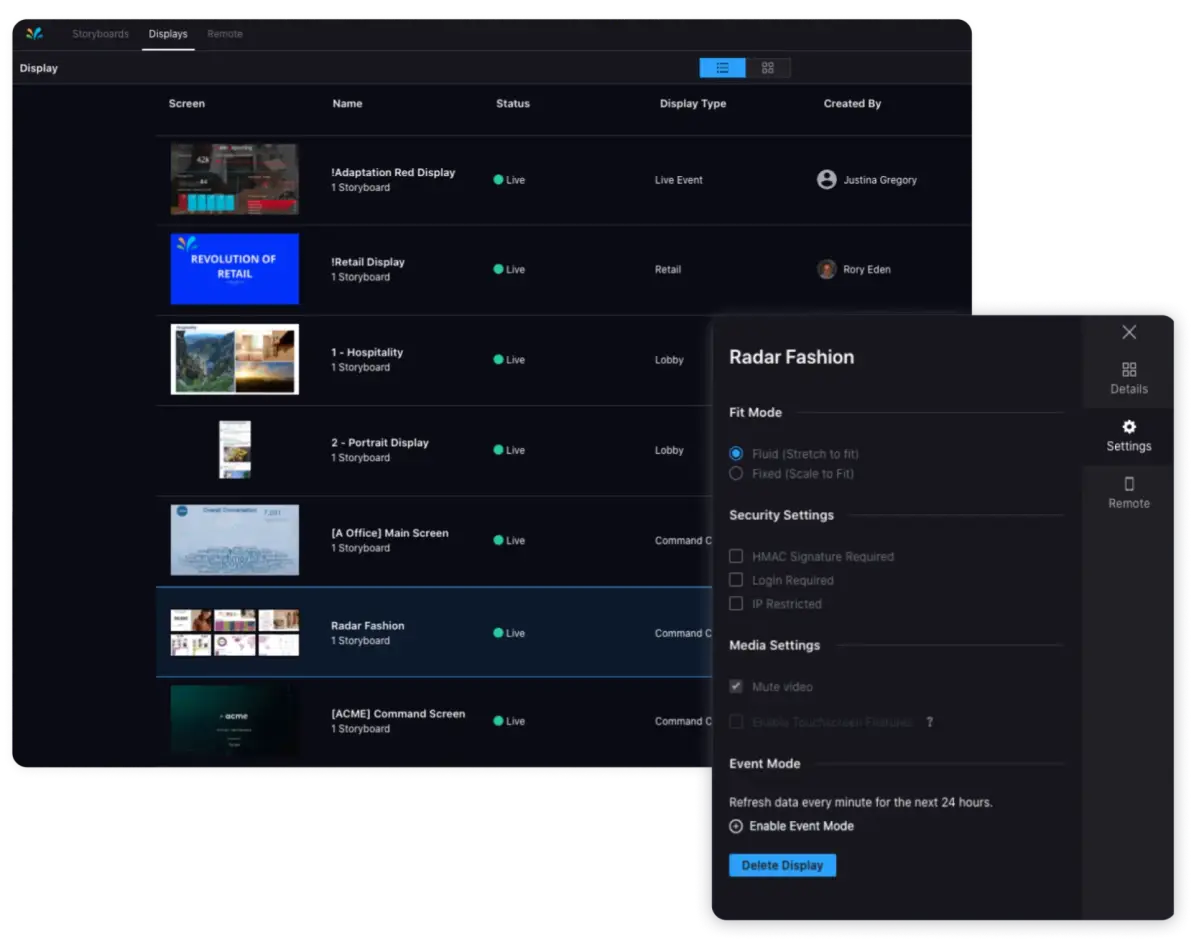1194x949 pixels.
Task: Switch displays to grid view
Action: tap(768, 67)
